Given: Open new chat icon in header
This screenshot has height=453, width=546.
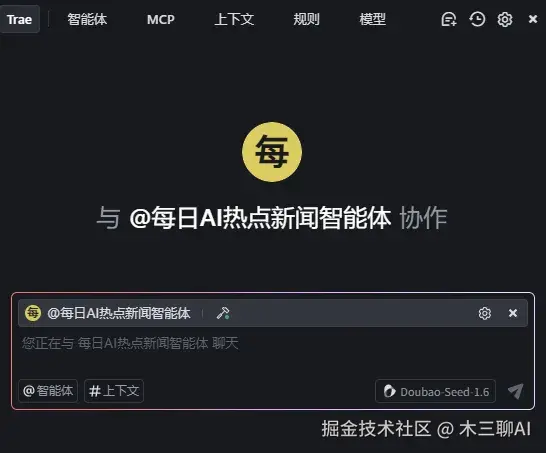Looking at the screenshot, I should click(448, 19).
